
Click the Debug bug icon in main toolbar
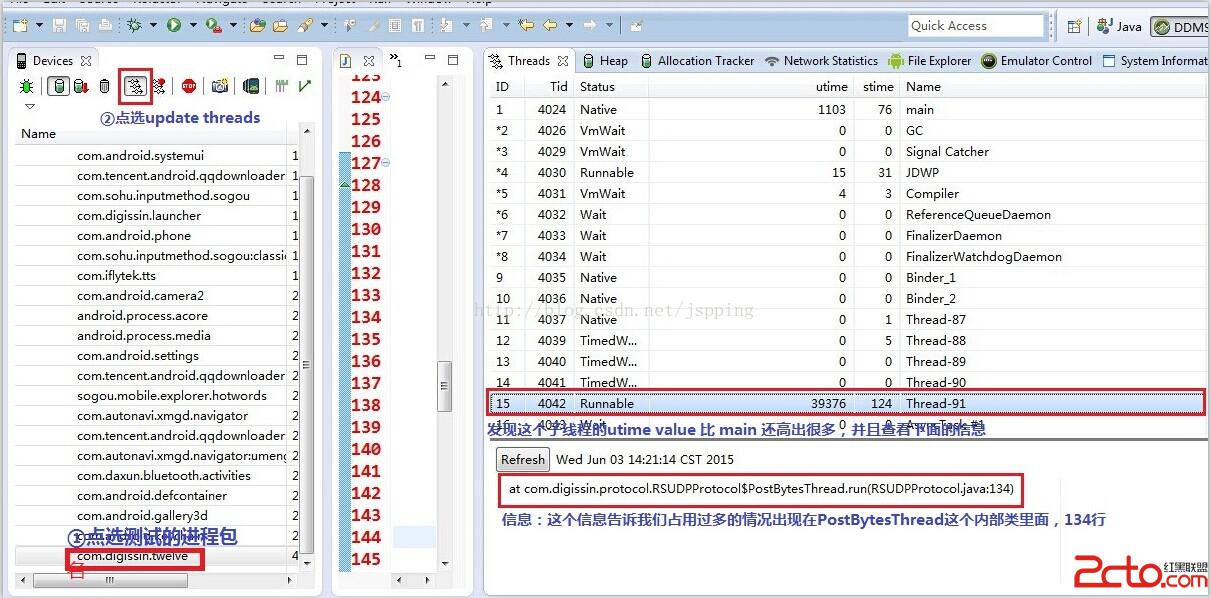coord(134,25)
